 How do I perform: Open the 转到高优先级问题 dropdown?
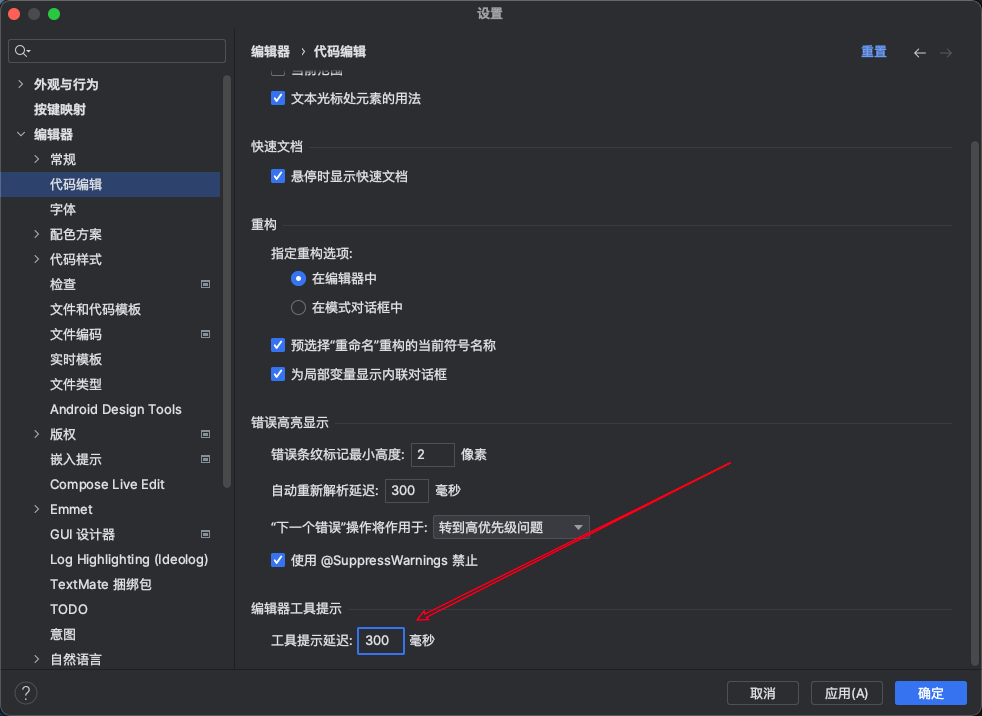[x=511, y=527]
